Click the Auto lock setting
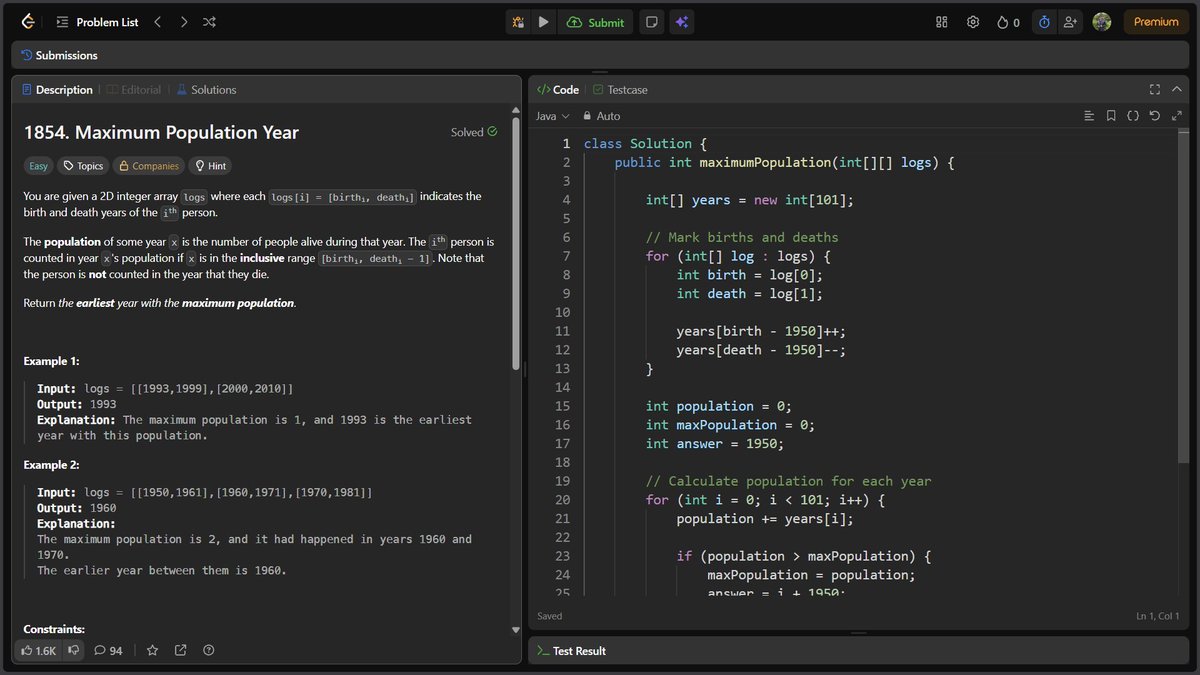The image size is (1200, 675). coord(602,116)
